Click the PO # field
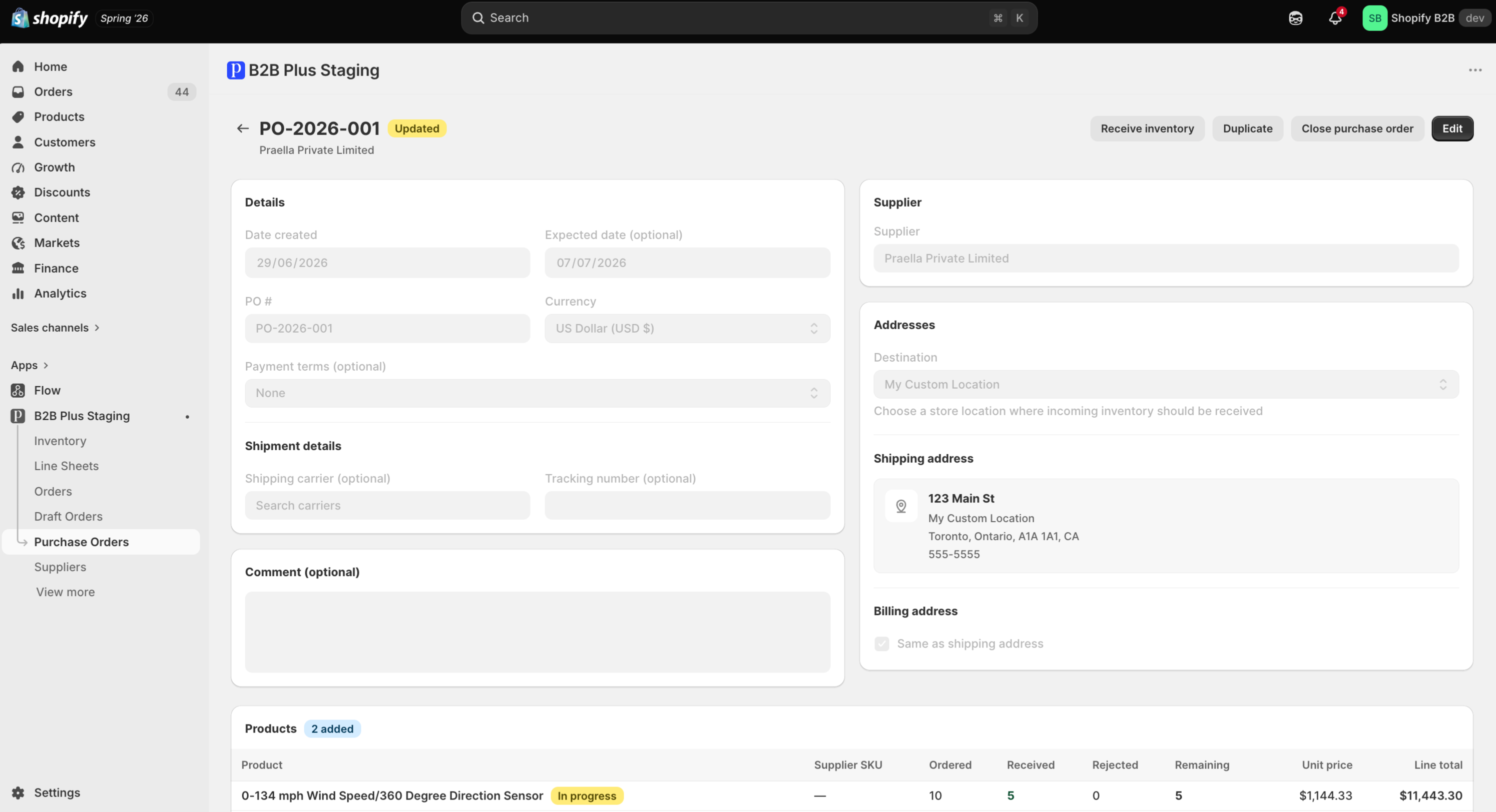The height and width of the screenshot is (812, 1496). click(x=387, y=329)
